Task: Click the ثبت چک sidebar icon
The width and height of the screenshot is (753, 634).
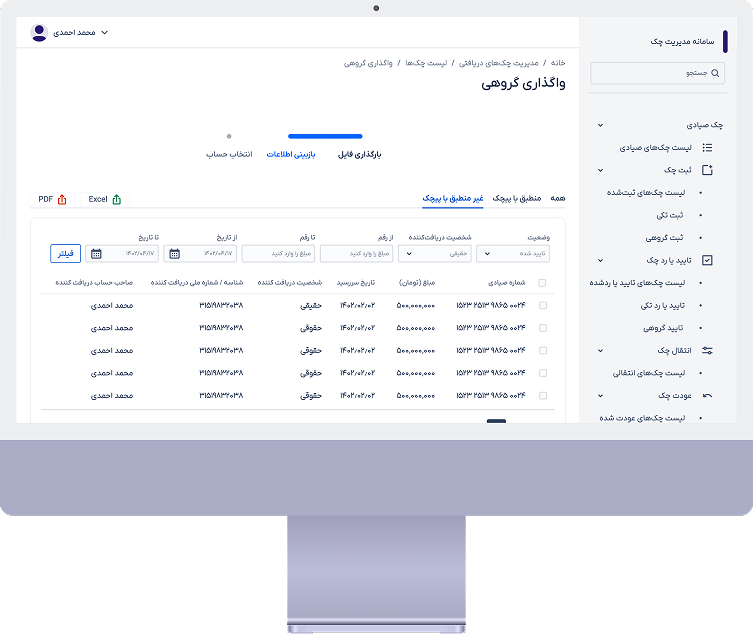Action: click(x=708, y=170)
